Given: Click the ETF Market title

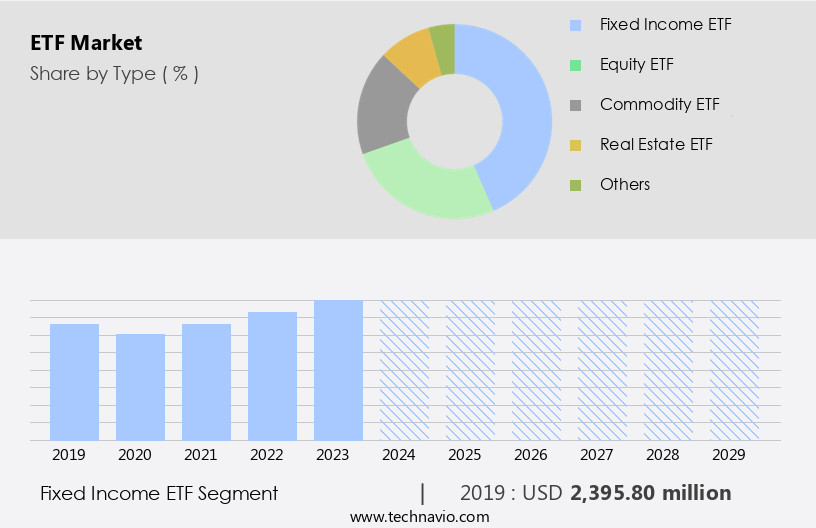Looking at the screenshot, I should click(x=86, y=43).
